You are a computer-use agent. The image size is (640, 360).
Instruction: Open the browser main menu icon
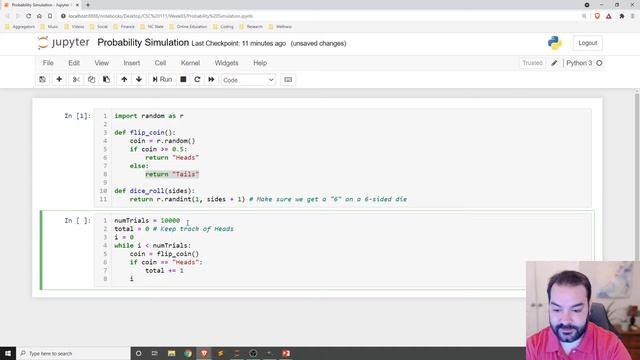point(633,16)
